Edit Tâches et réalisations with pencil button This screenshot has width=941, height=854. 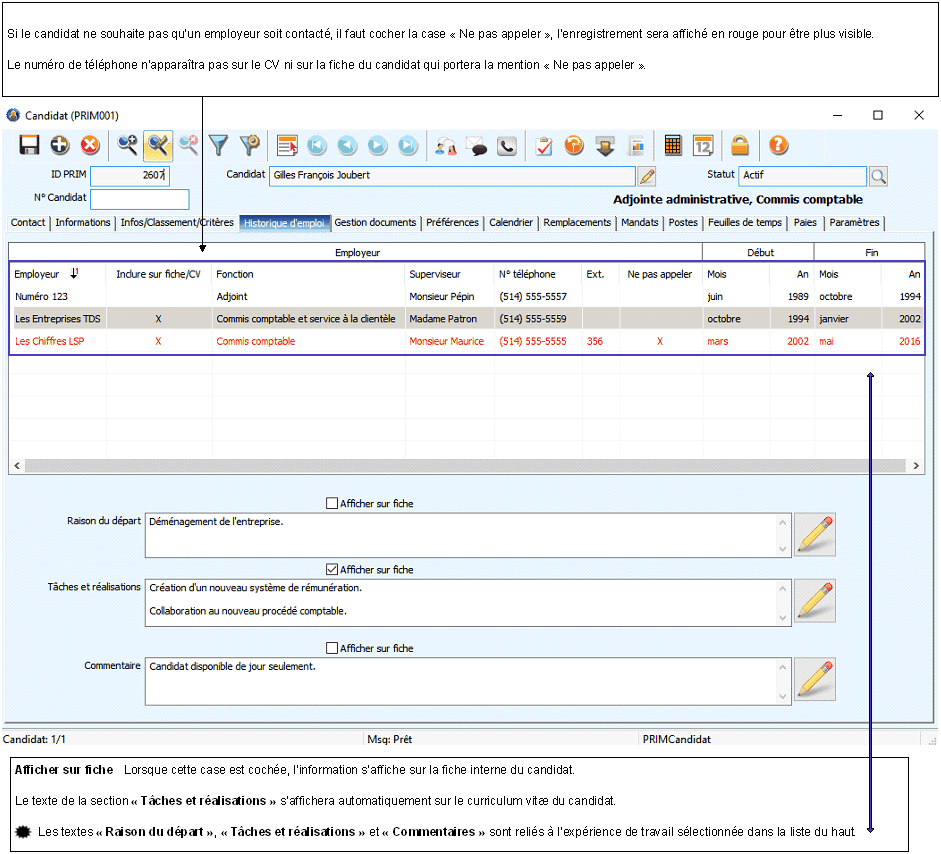click(815, 600)
